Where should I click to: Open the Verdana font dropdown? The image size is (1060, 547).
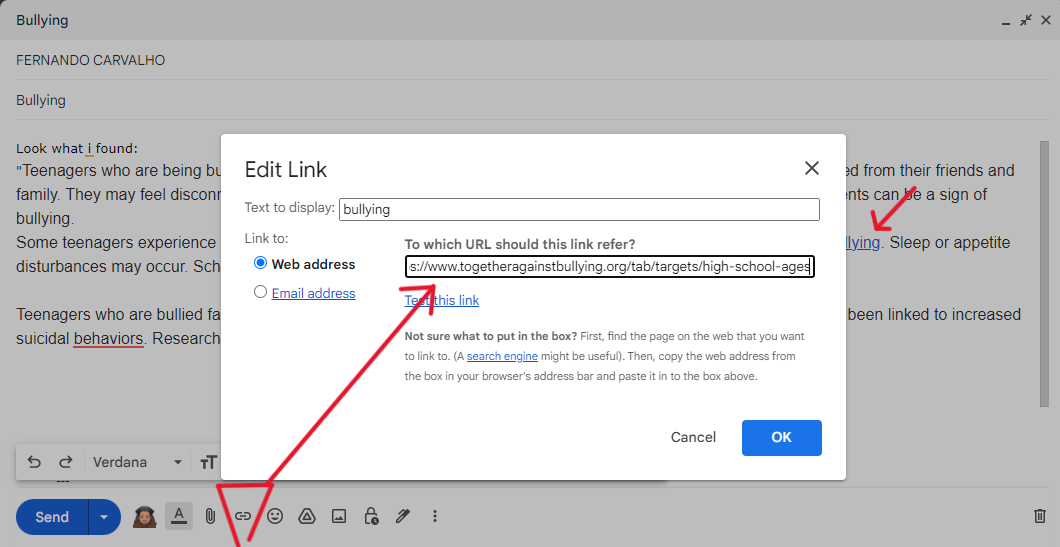[x=137, y=462]
